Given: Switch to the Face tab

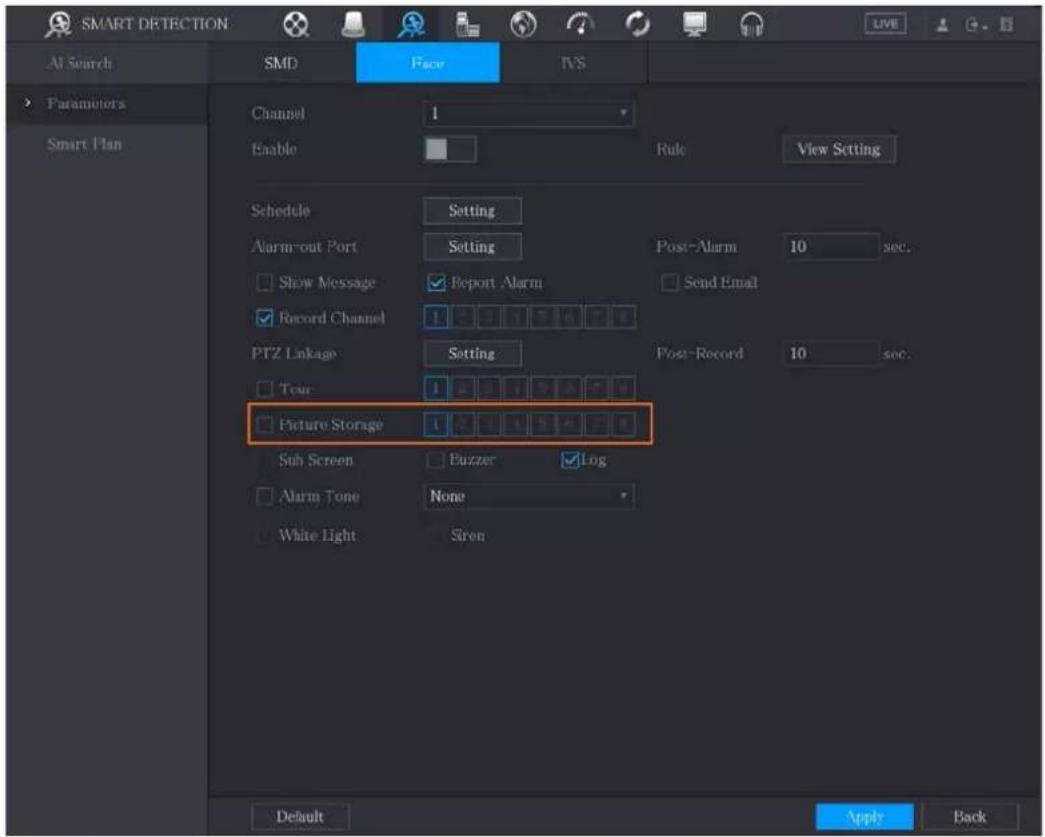Looking at the screenshot, I should tap(428, 63).
